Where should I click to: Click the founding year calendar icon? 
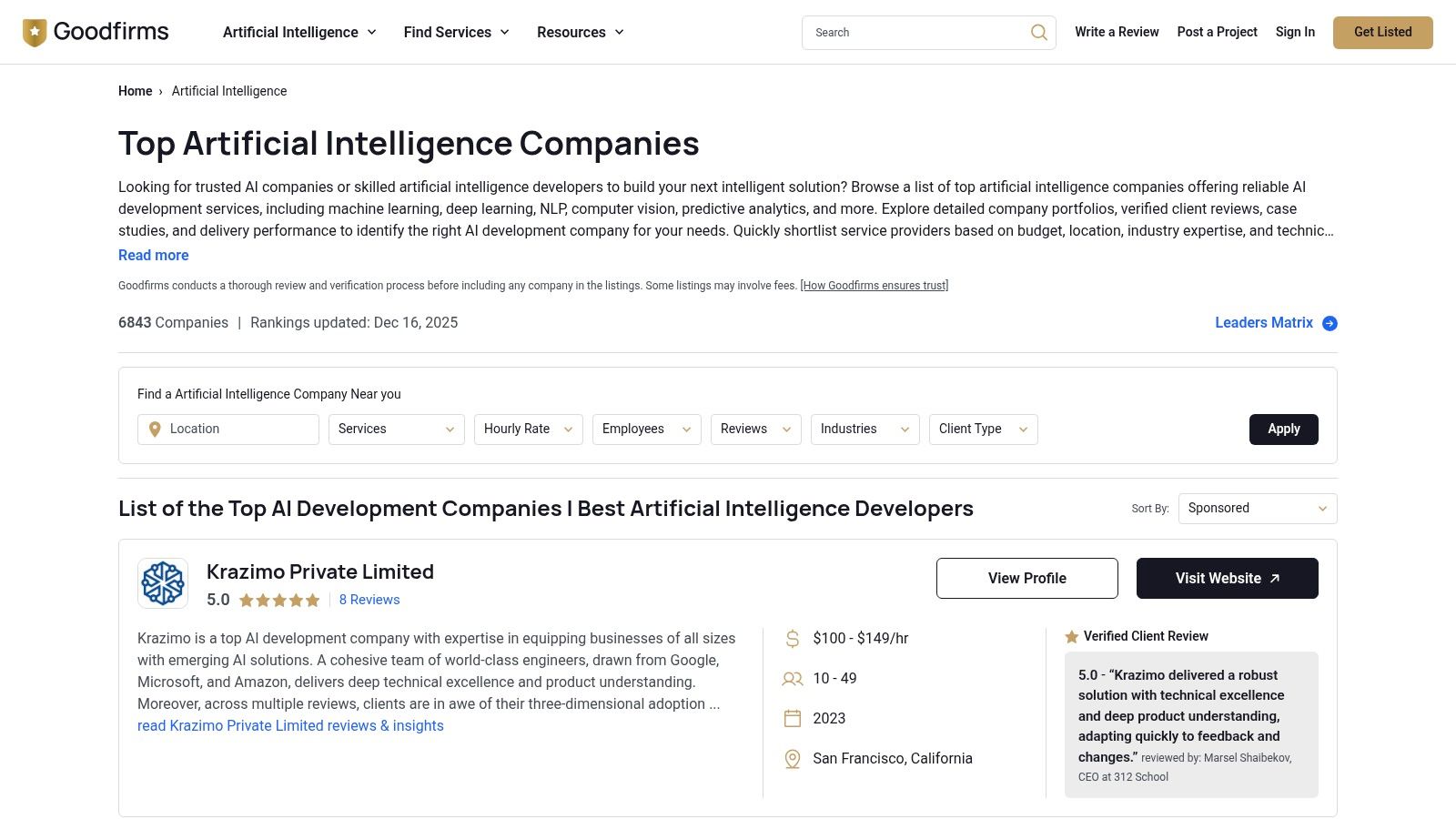791,718
